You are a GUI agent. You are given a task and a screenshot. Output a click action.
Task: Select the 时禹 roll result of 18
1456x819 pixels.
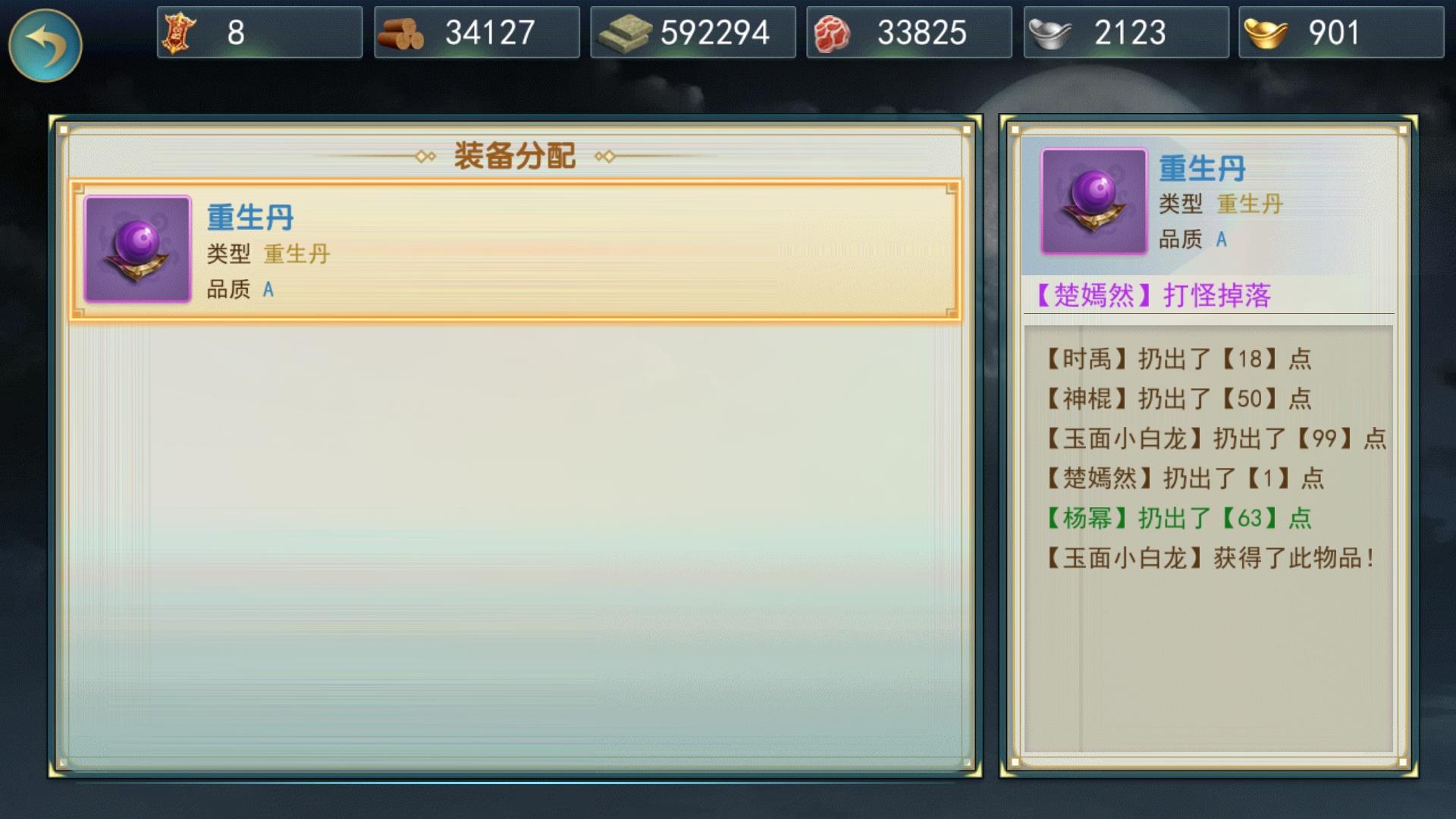tap(1178, 359)
